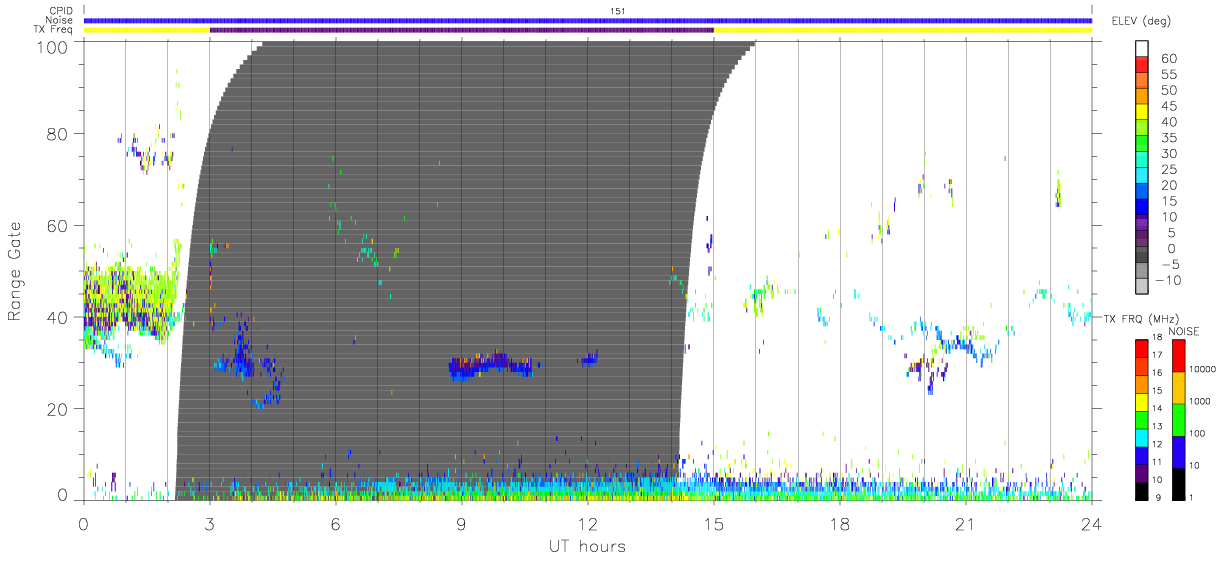Viewport: 1228px width, 567px height.
Task: Select the green swatch in NOISE colorbar
Action: pyautogui.click(x=1178, y=420)
